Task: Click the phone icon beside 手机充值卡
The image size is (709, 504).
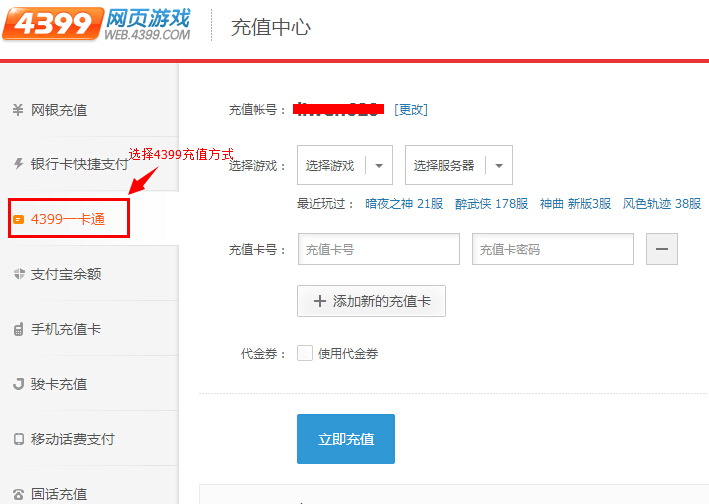Action: coord(18,329)
